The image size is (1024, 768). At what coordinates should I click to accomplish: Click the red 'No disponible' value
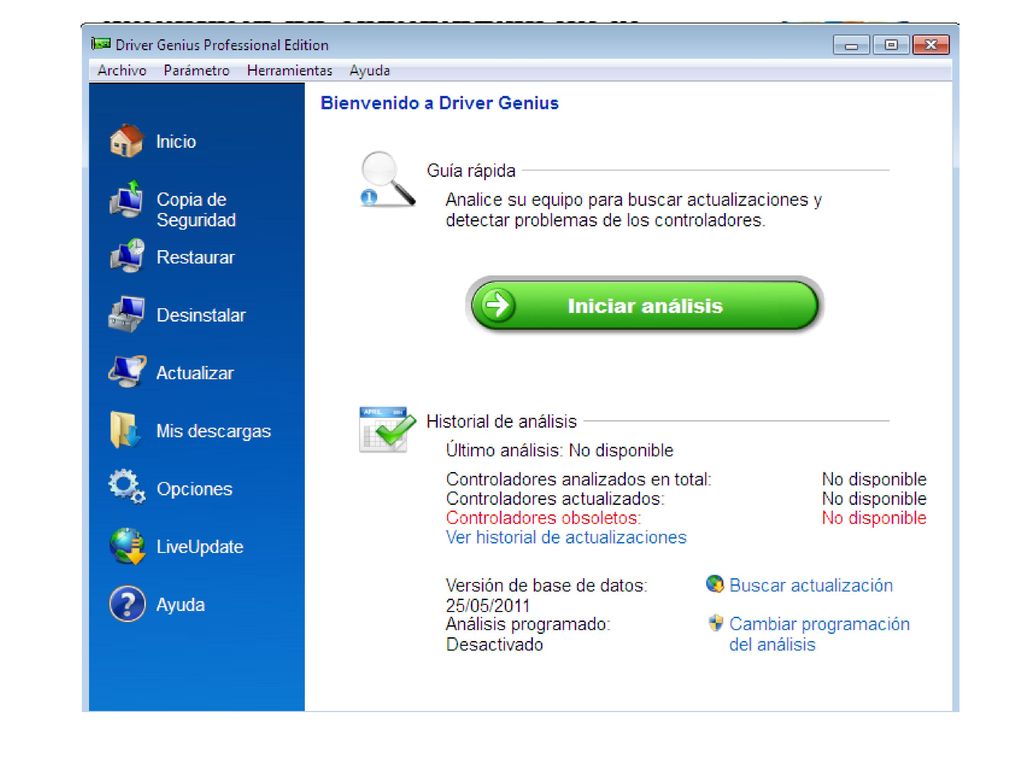(874, 518)
